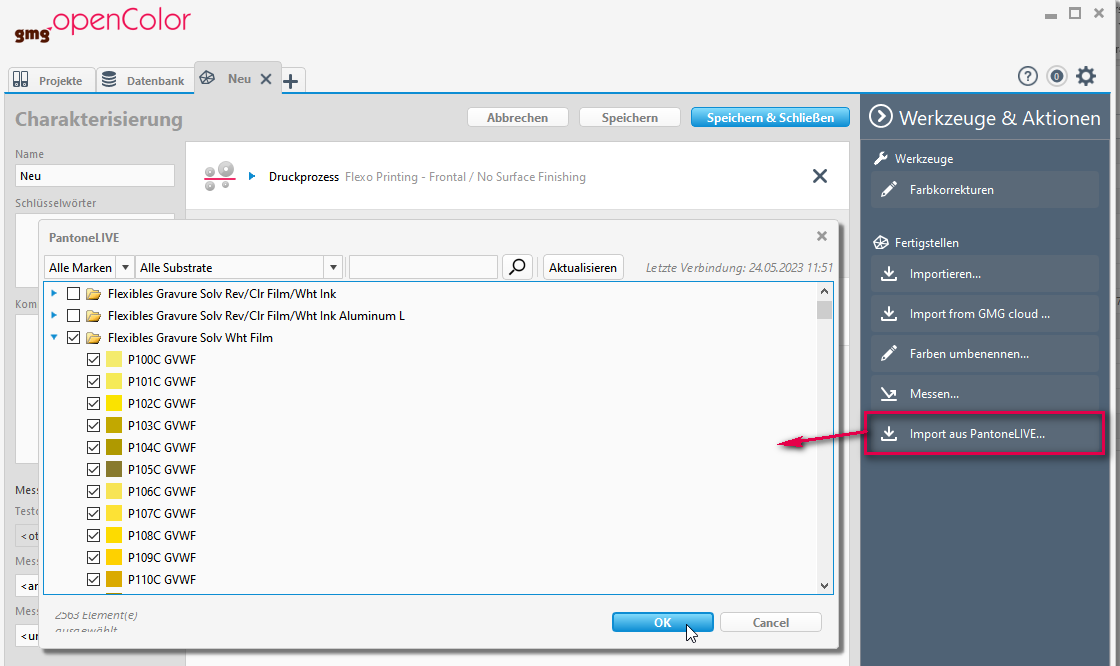Choose Import from GMG cloud action
The width and height of the screenshot is (1120, 666).
984,314
